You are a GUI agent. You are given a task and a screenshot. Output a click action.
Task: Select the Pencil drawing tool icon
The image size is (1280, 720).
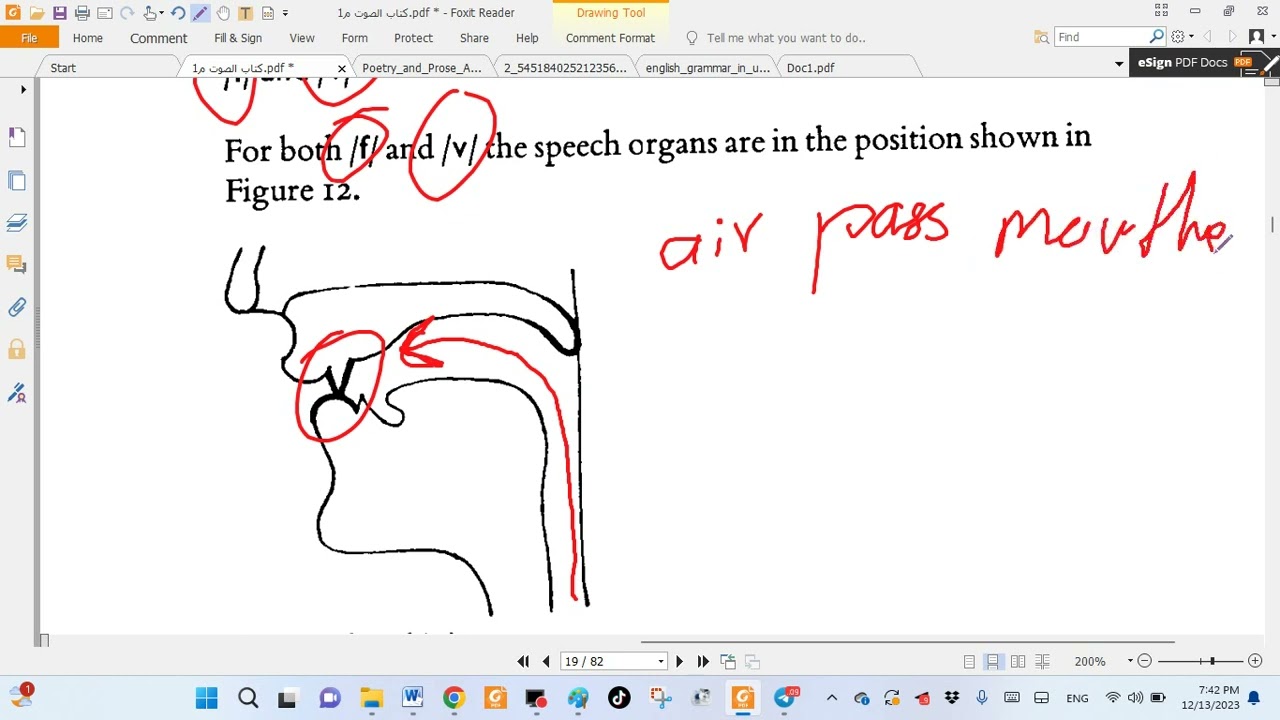200,13
